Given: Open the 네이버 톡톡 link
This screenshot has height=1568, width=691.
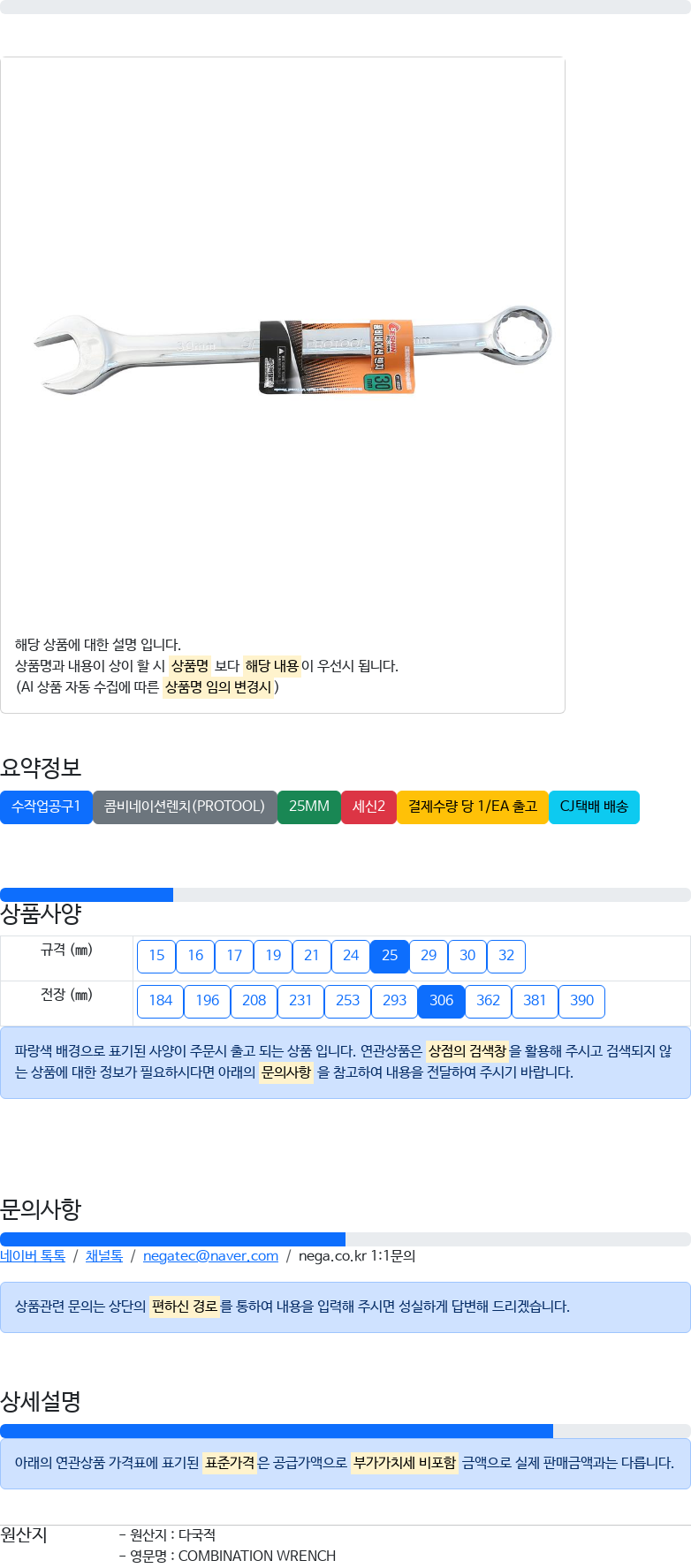Looking at the screenshot, I should point(33,1256).
